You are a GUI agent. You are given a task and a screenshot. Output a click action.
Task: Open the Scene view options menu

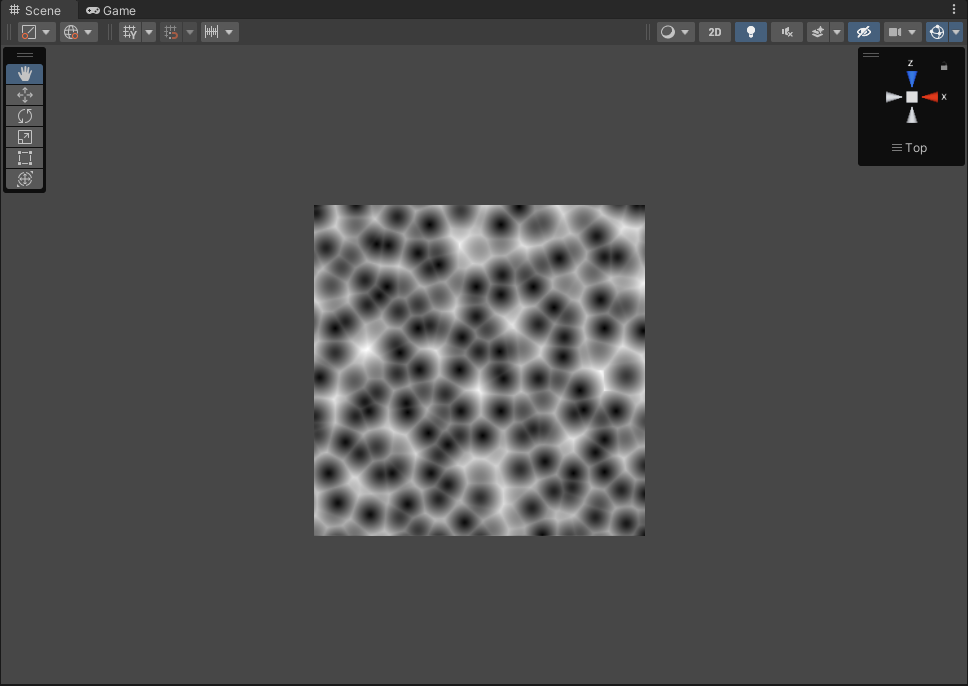pos(956,9)
